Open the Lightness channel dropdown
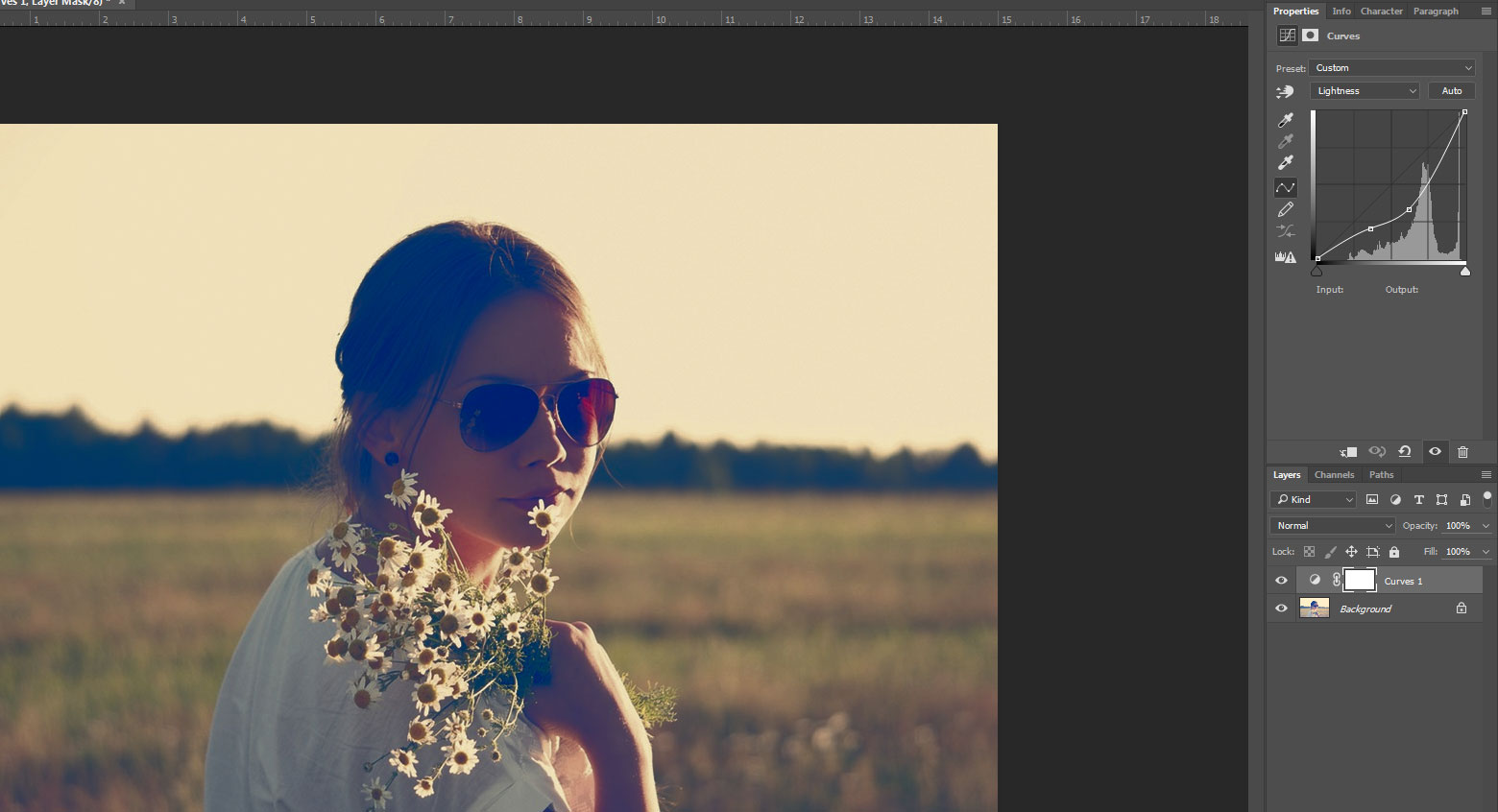This screenshot has height=812, width=1498. [1365, 91]
